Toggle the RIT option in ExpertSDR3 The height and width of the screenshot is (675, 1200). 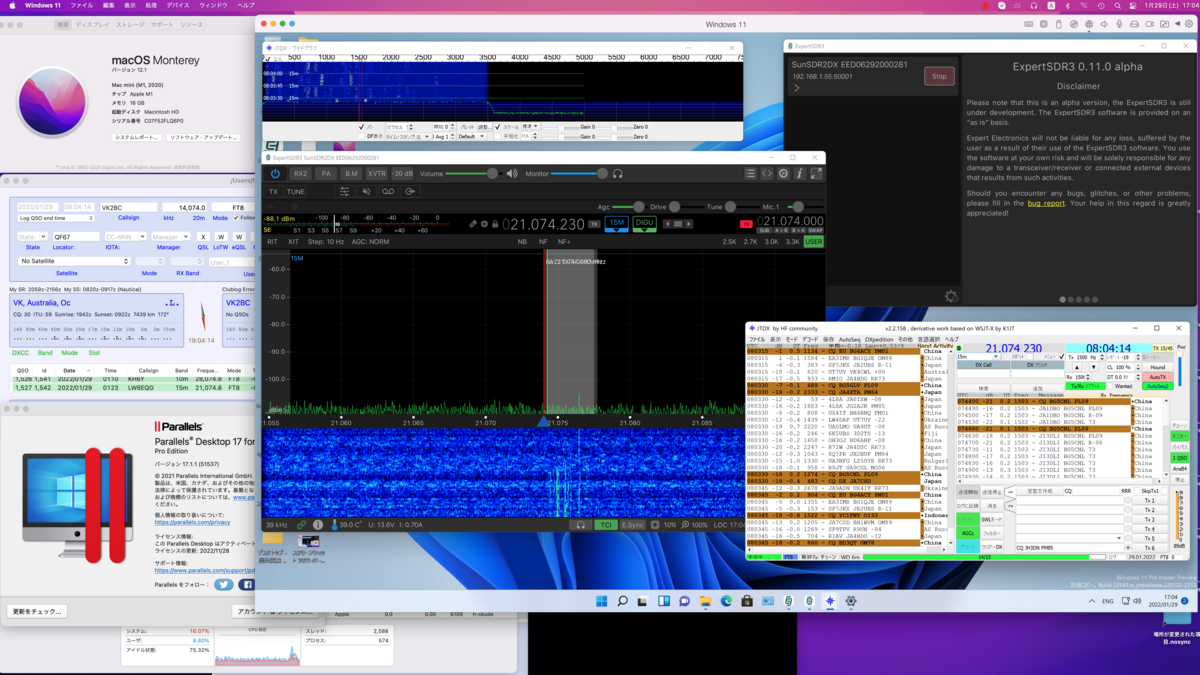[273, 242]
